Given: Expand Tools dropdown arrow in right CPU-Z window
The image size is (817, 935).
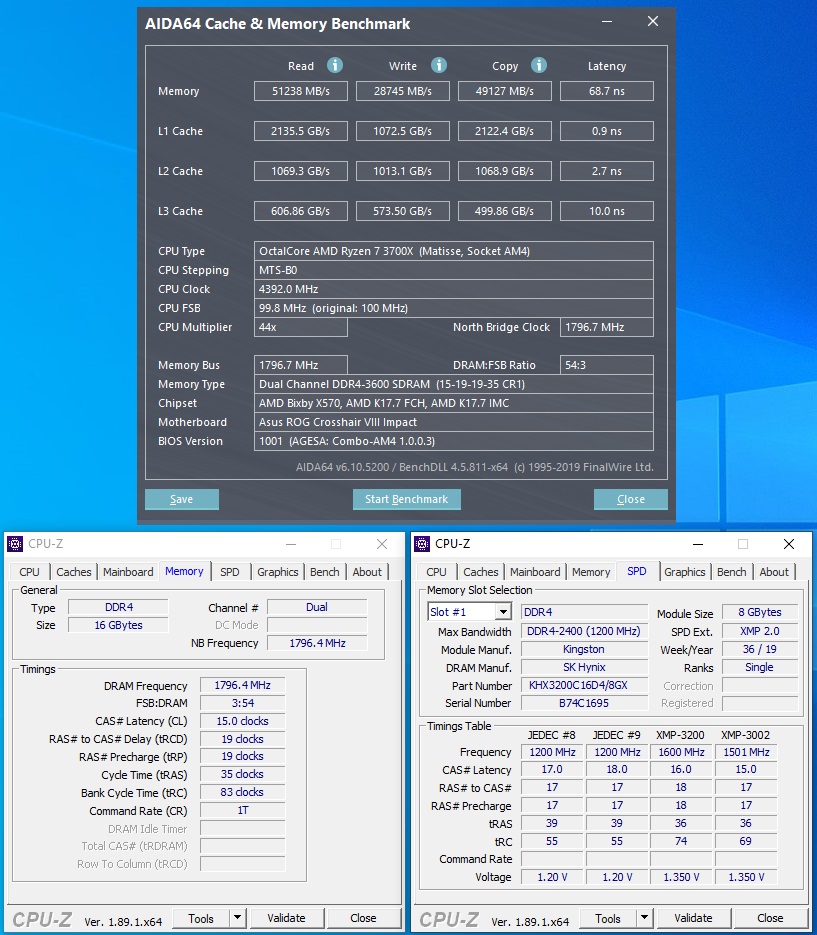Looking at the screenshot, I should pyautogui.click(x=644, y=918).
